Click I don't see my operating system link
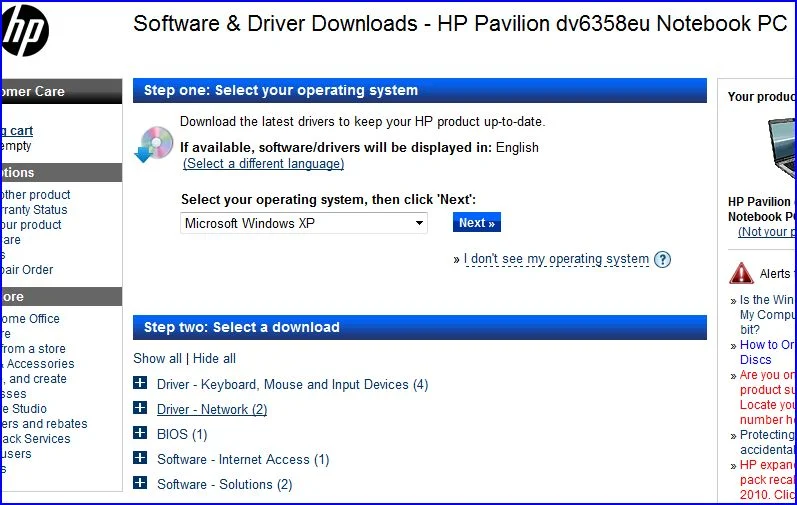797x505 pixels. (556, 259)
